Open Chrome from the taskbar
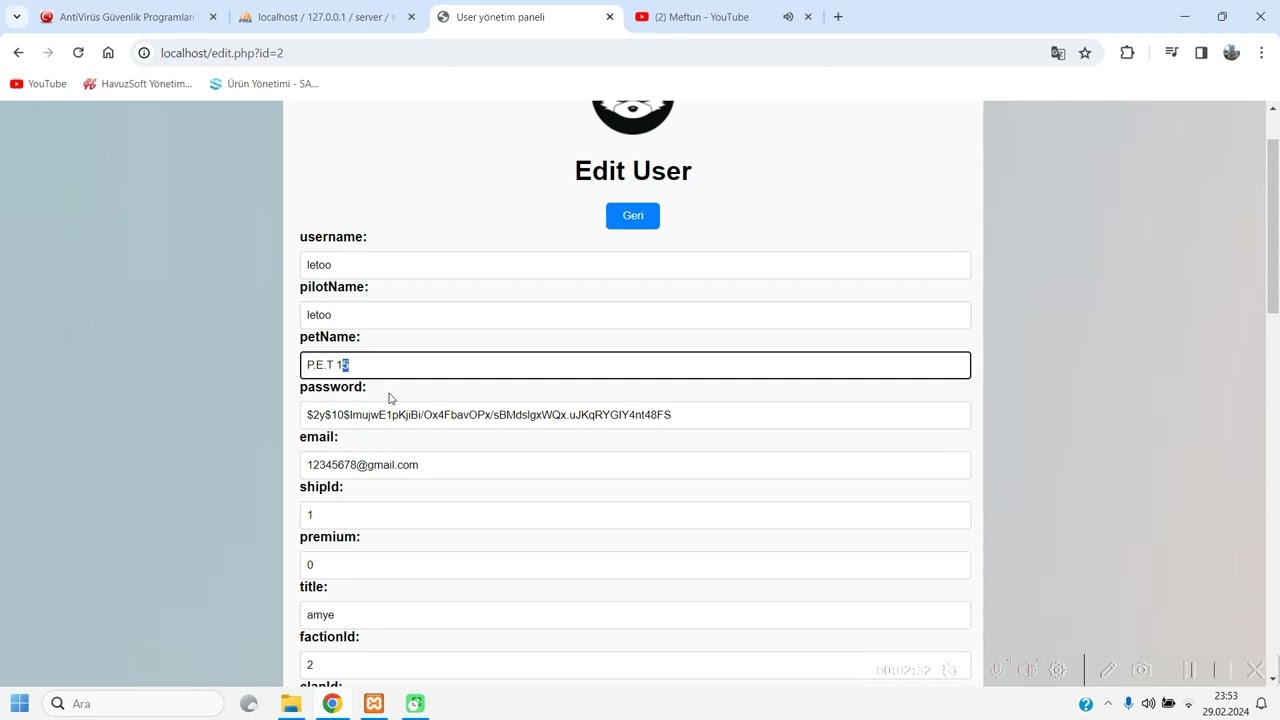Viewport: 1280px width, 720px height. [332, 704]
